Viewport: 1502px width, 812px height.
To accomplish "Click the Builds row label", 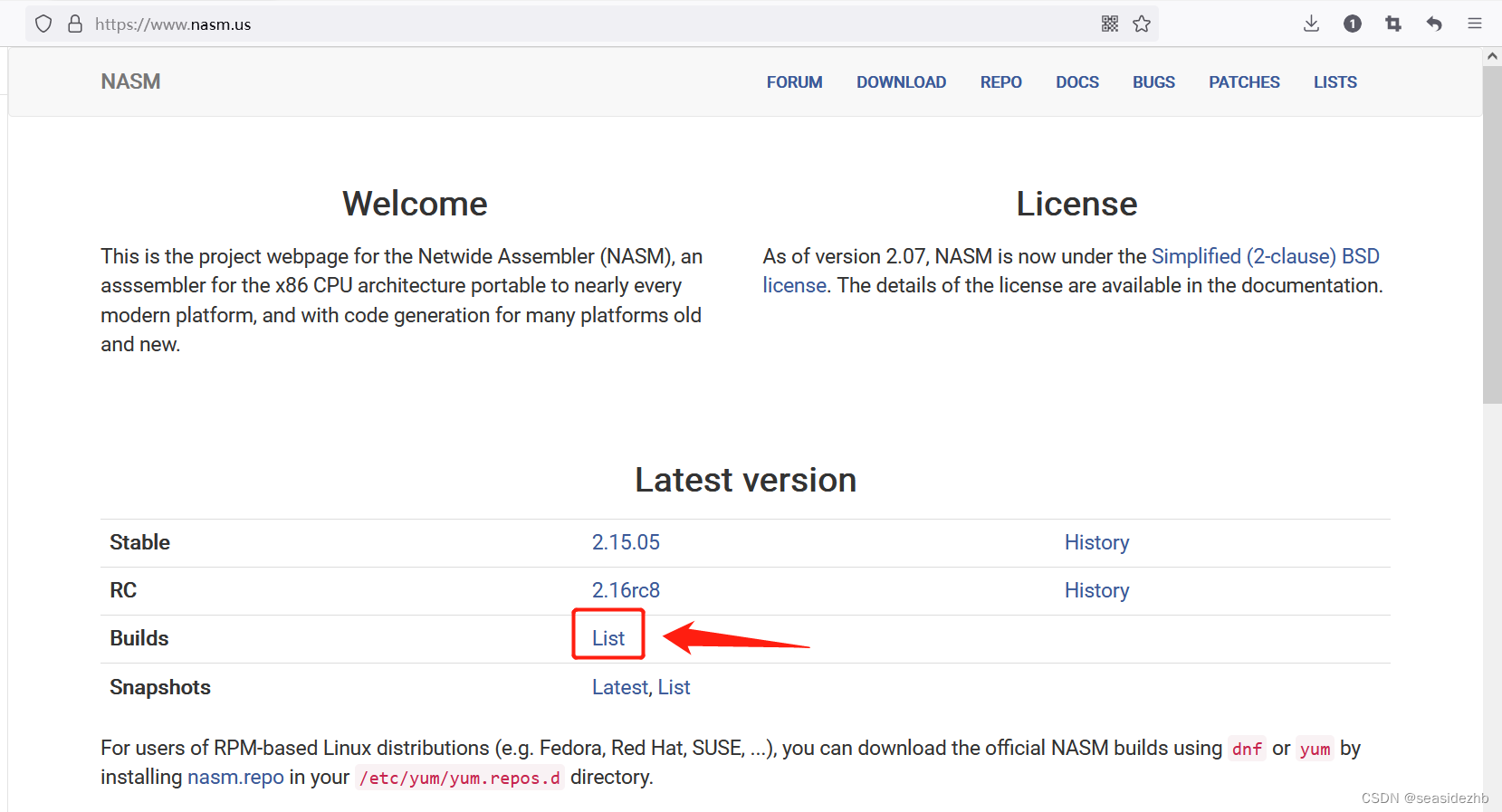I will point(139,638).
